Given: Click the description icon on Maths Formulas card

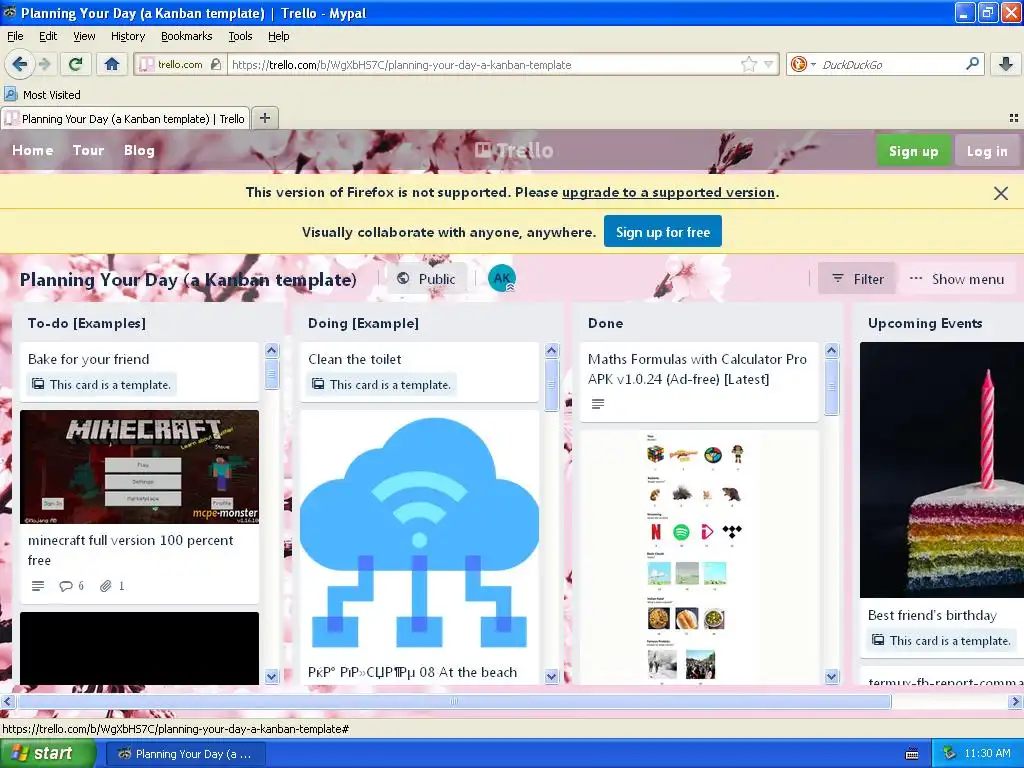Looking at the screenshot, I should (x=598, y=404).
